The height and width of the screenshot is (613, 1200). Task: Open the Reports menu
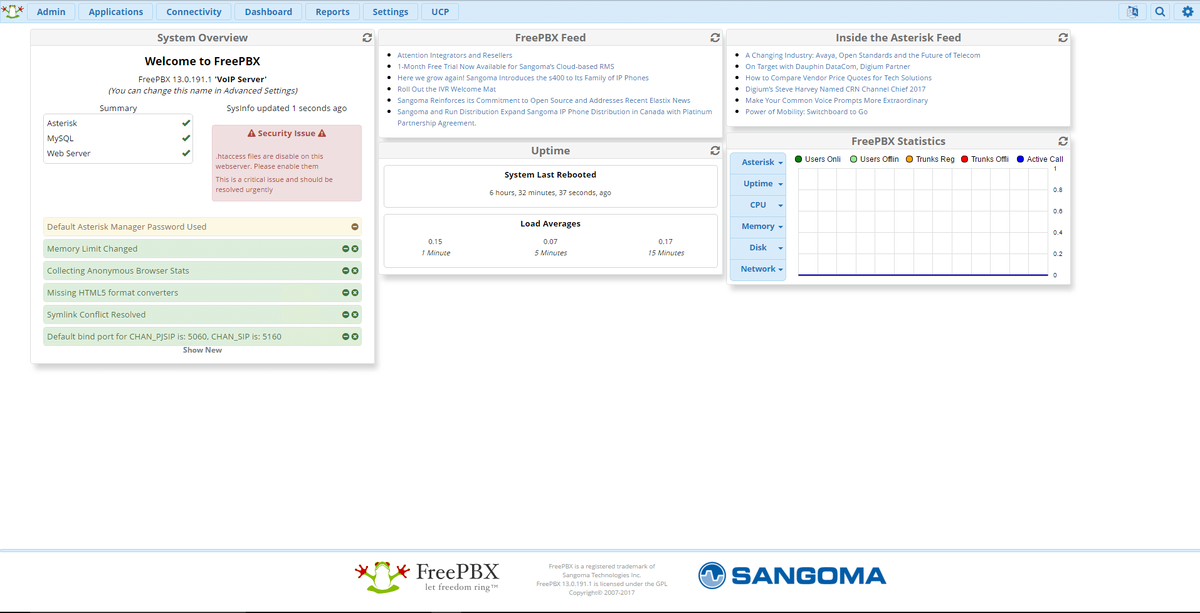point(333,12)
